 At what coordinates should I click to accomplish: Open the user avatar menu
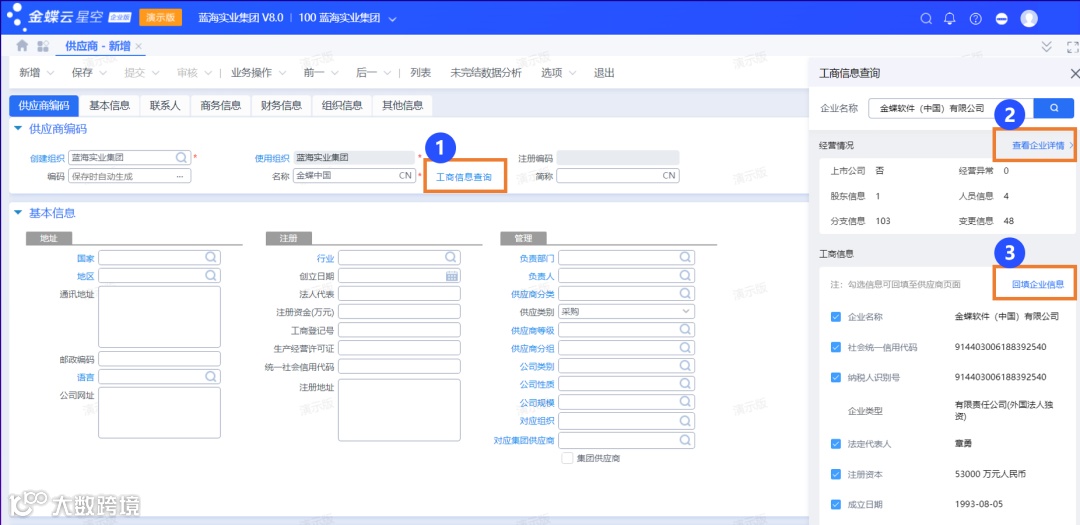1029,19
